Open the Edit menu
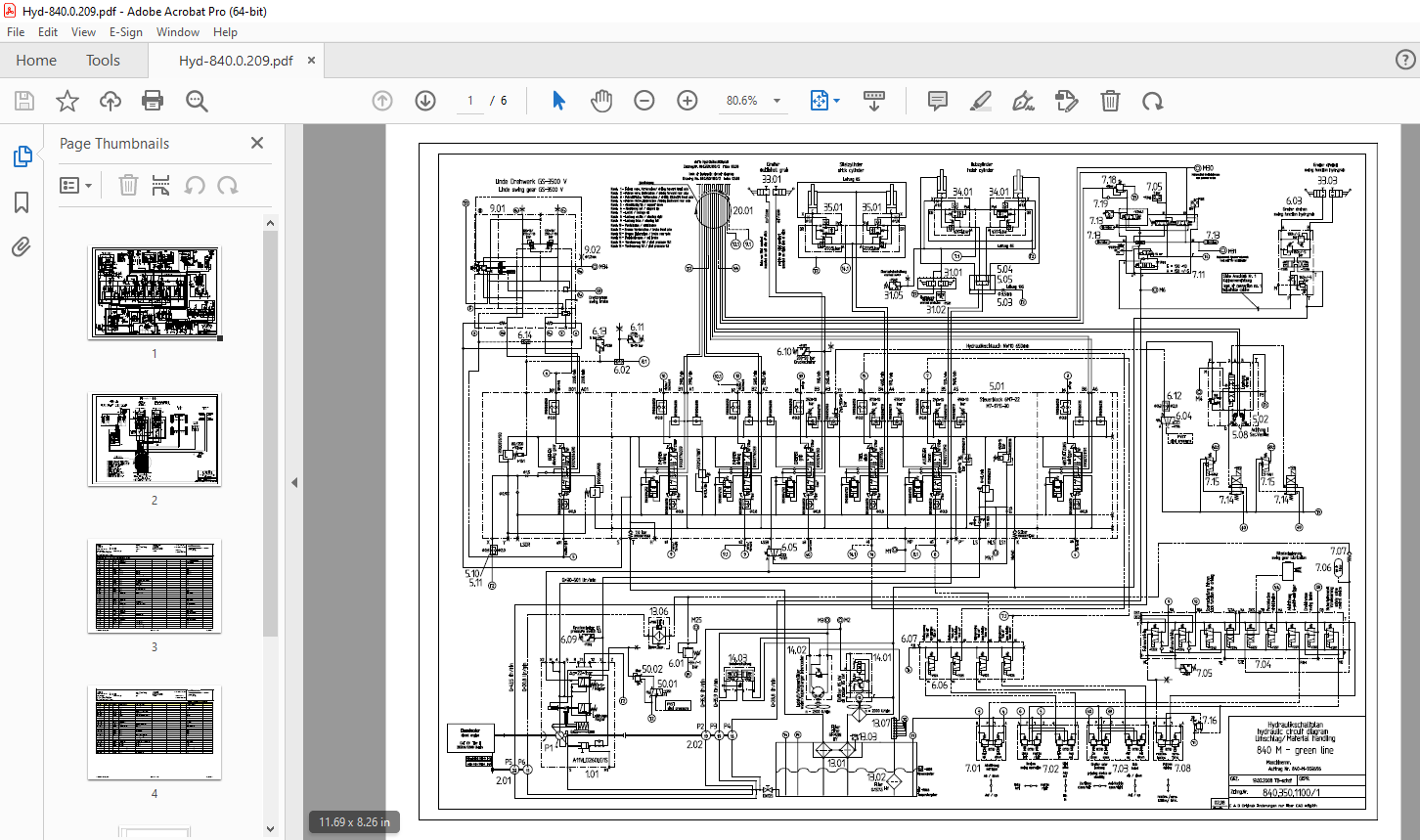This screenshot has height=840, width=1420. pos(48,32)
